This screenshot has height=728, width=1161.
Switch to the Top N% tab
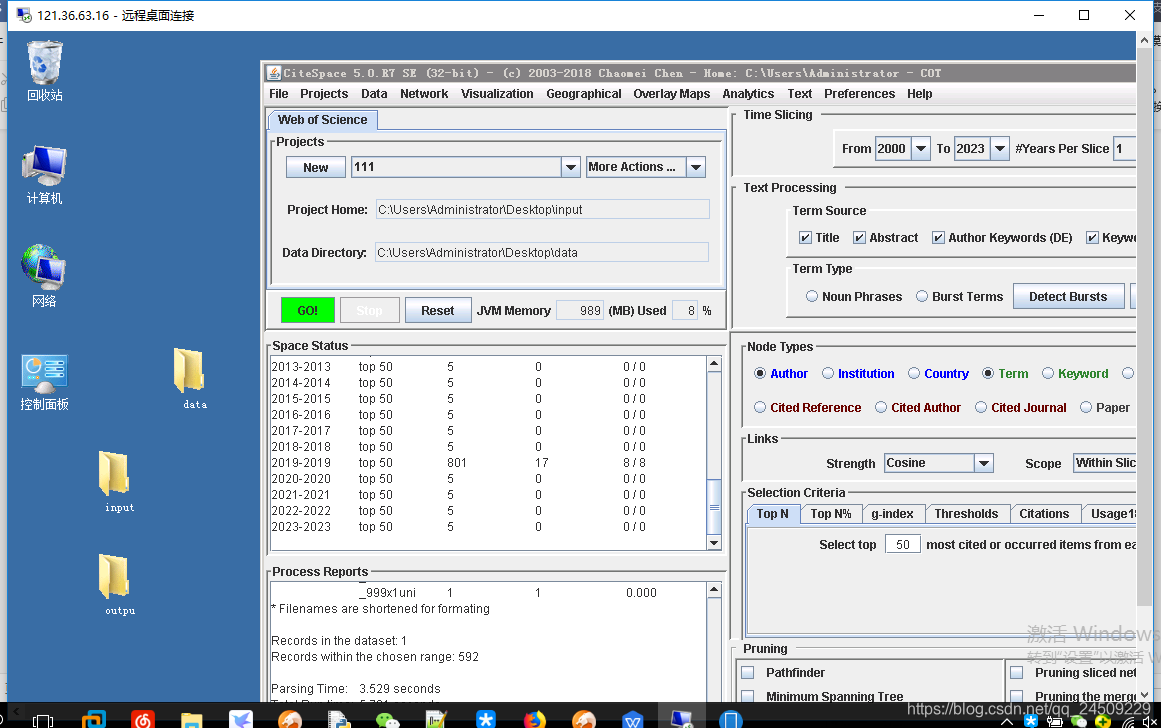coord(831,514)
